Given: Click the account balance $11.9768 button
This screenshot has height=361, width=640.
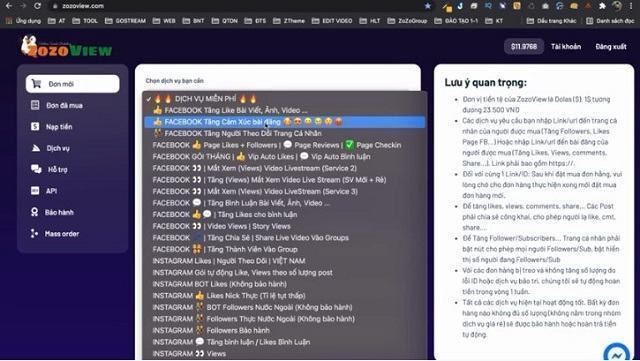Looking at the screenshot, I should click(x=524, y=47).
